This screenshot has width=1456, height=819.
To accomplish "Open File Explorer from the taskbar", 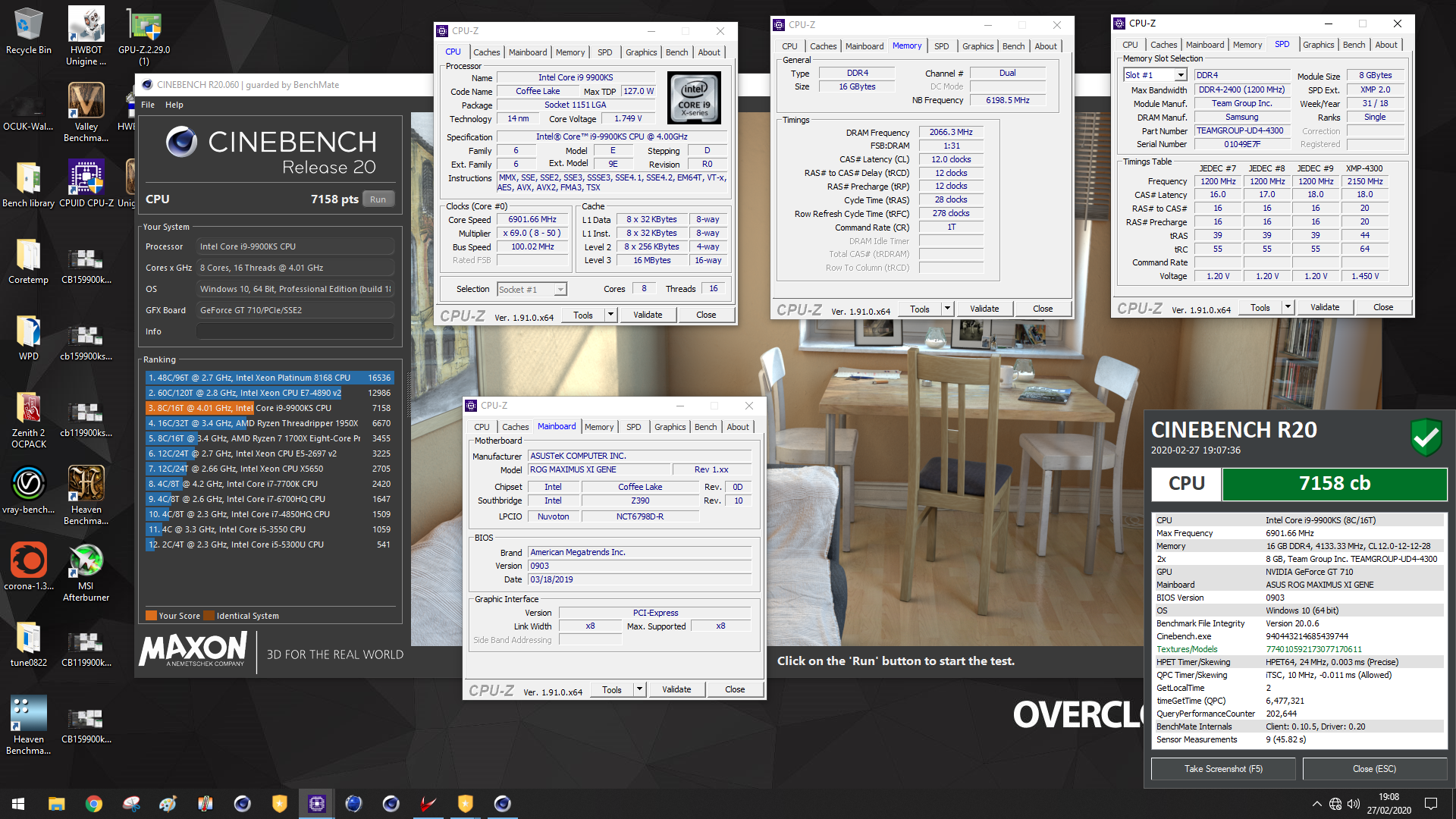I will pyautogui.click(x=56, y=804).
